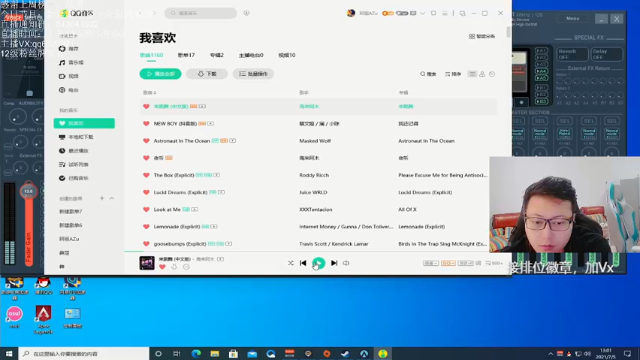
Task: Switch to the host radio 0 tab
Action: [251, 55]
